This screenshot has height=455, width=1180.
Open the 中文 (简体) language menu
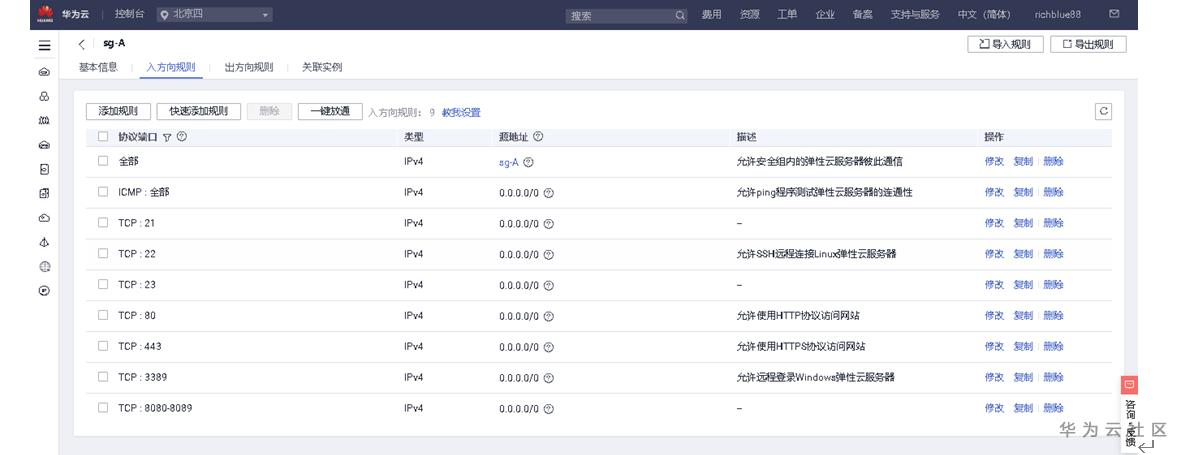pyautogui.click(x=984, y=14)
